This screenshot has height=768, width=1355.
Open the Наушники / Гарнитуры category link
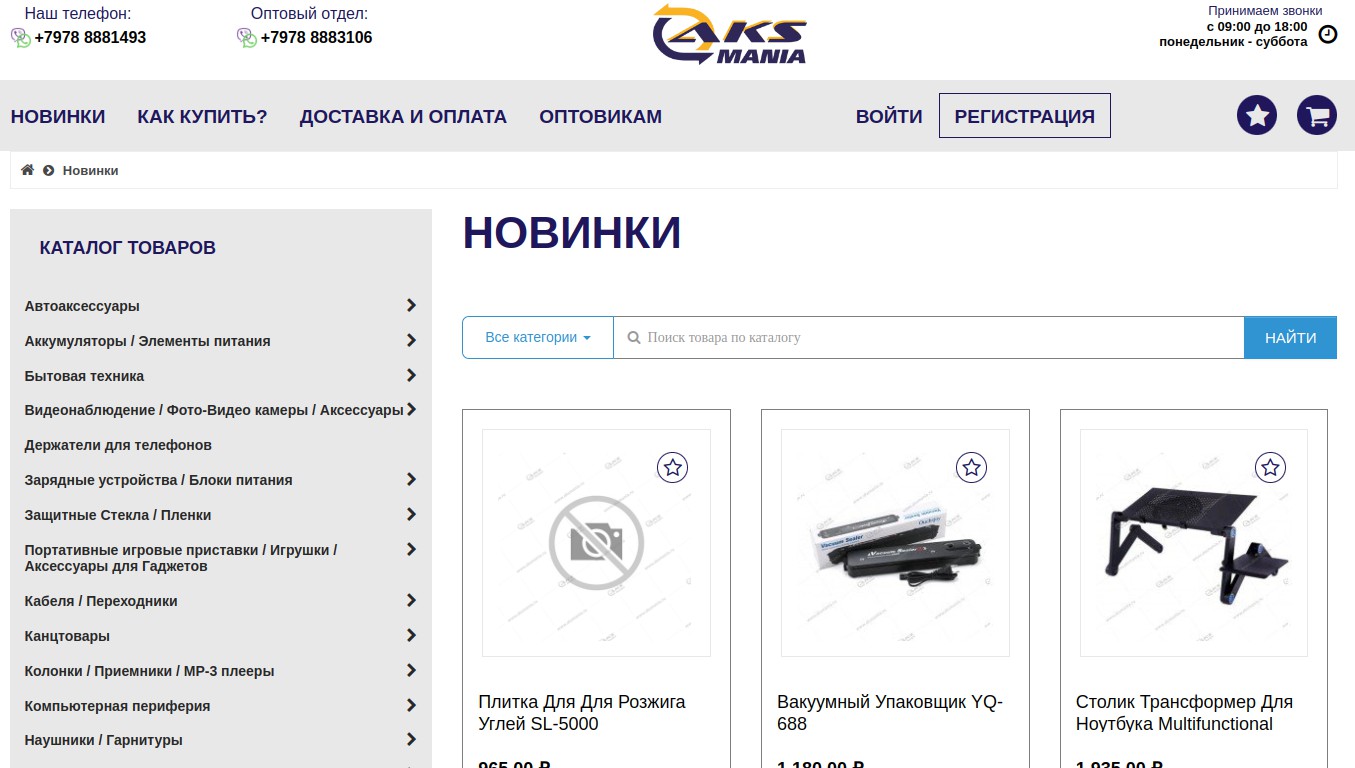pyautogui.click(x=104, y=740)
